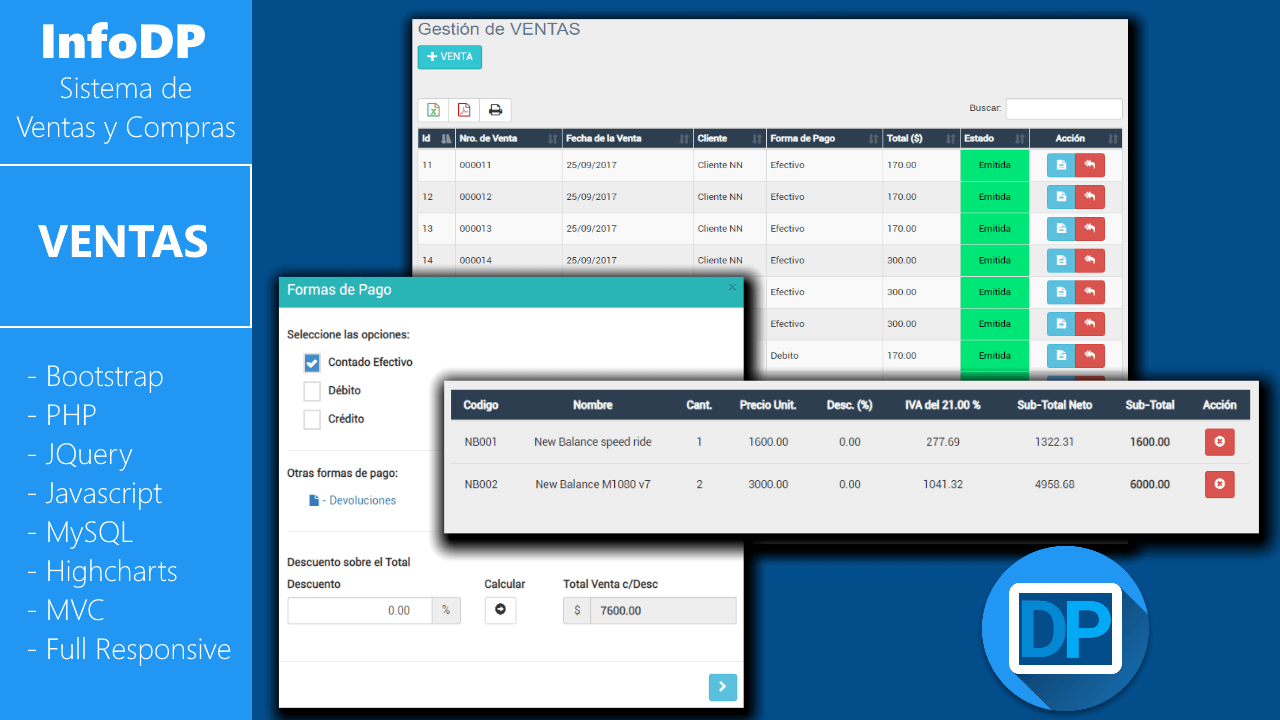The image size is (1280, 720).
Task: Export sales table to Excel icon
Action: (x=433, y=110)
